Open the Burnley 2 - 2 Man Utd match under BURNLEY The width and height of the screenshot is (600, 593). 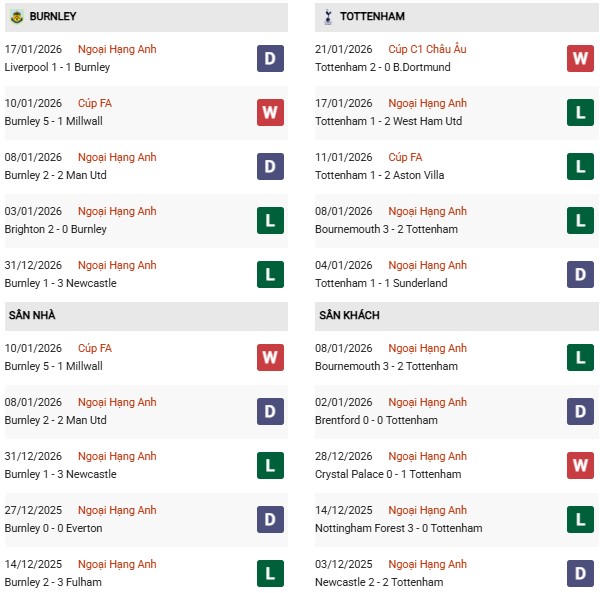pos(57,176)
